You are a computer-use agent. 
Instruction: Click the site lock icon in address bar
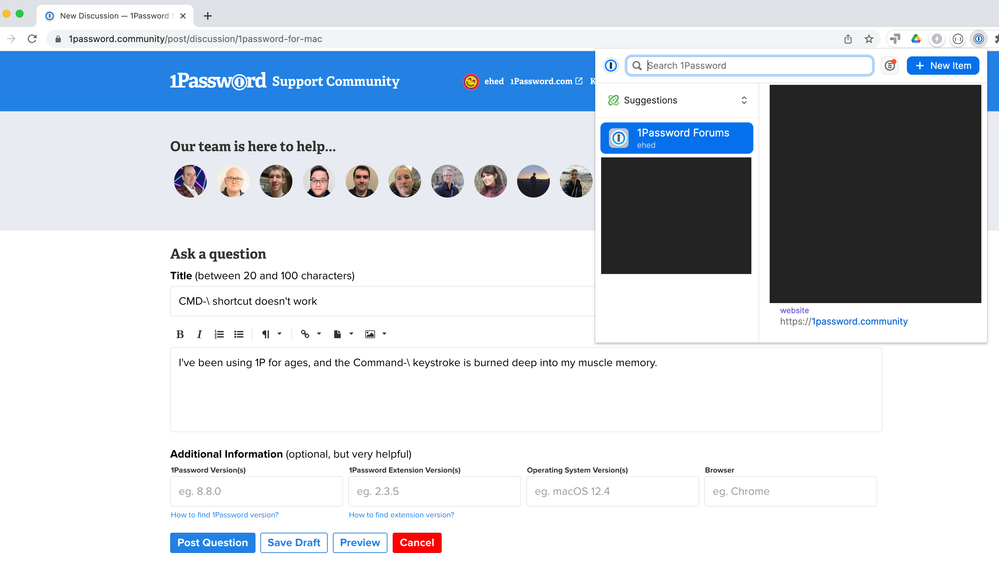click(x=58, y=39)
